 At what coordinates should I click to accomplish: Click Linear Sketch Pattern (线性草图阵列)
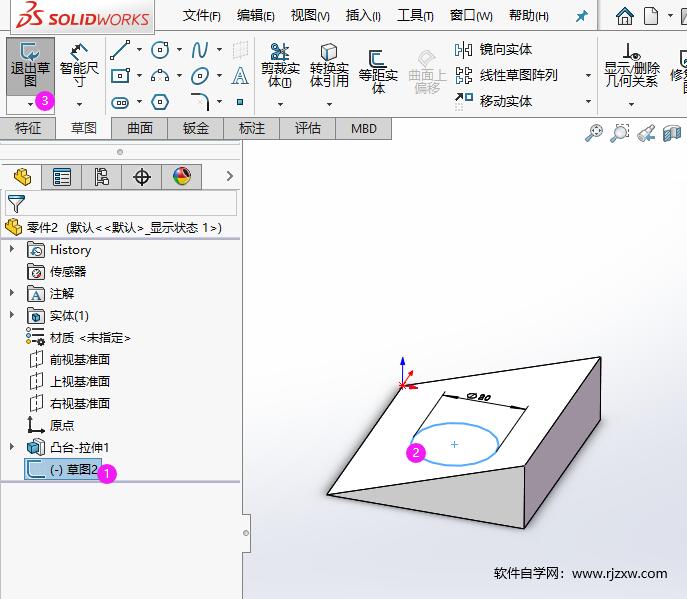506,75
